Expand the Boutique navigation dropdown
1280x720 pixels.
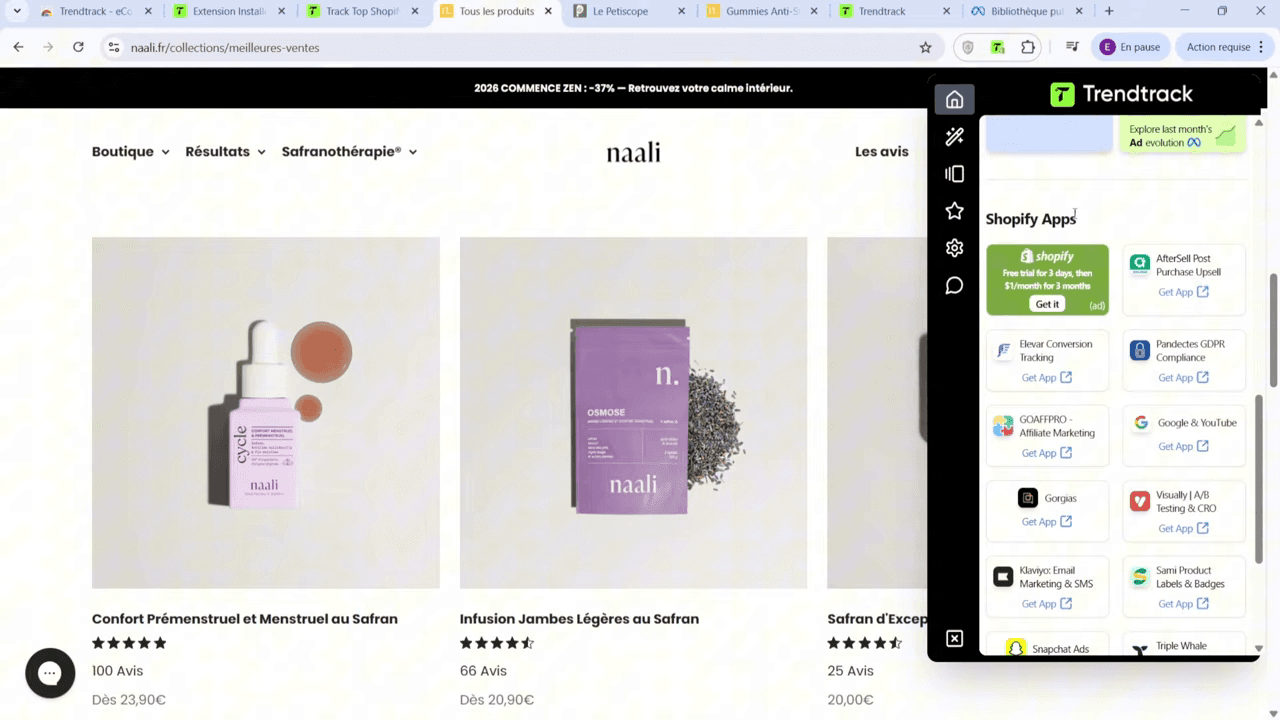(x=130, y=151)
